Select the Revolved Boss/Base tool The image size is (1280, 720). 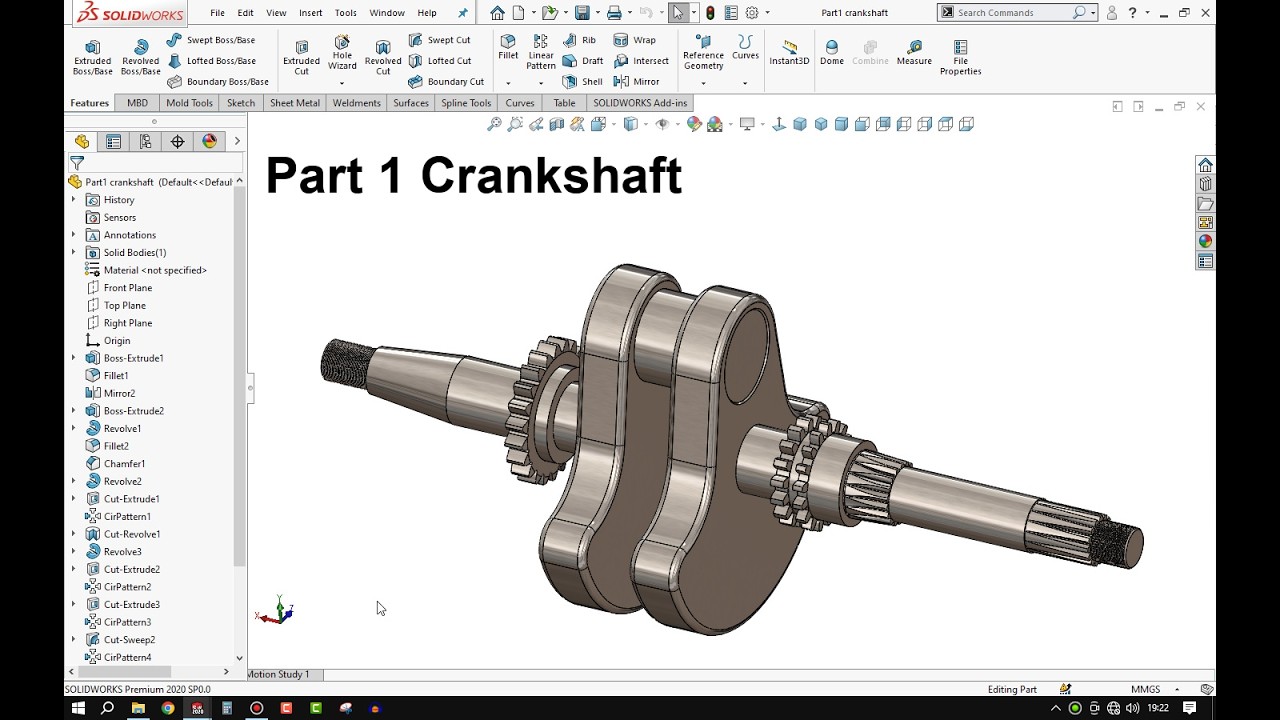coord(140,58)
